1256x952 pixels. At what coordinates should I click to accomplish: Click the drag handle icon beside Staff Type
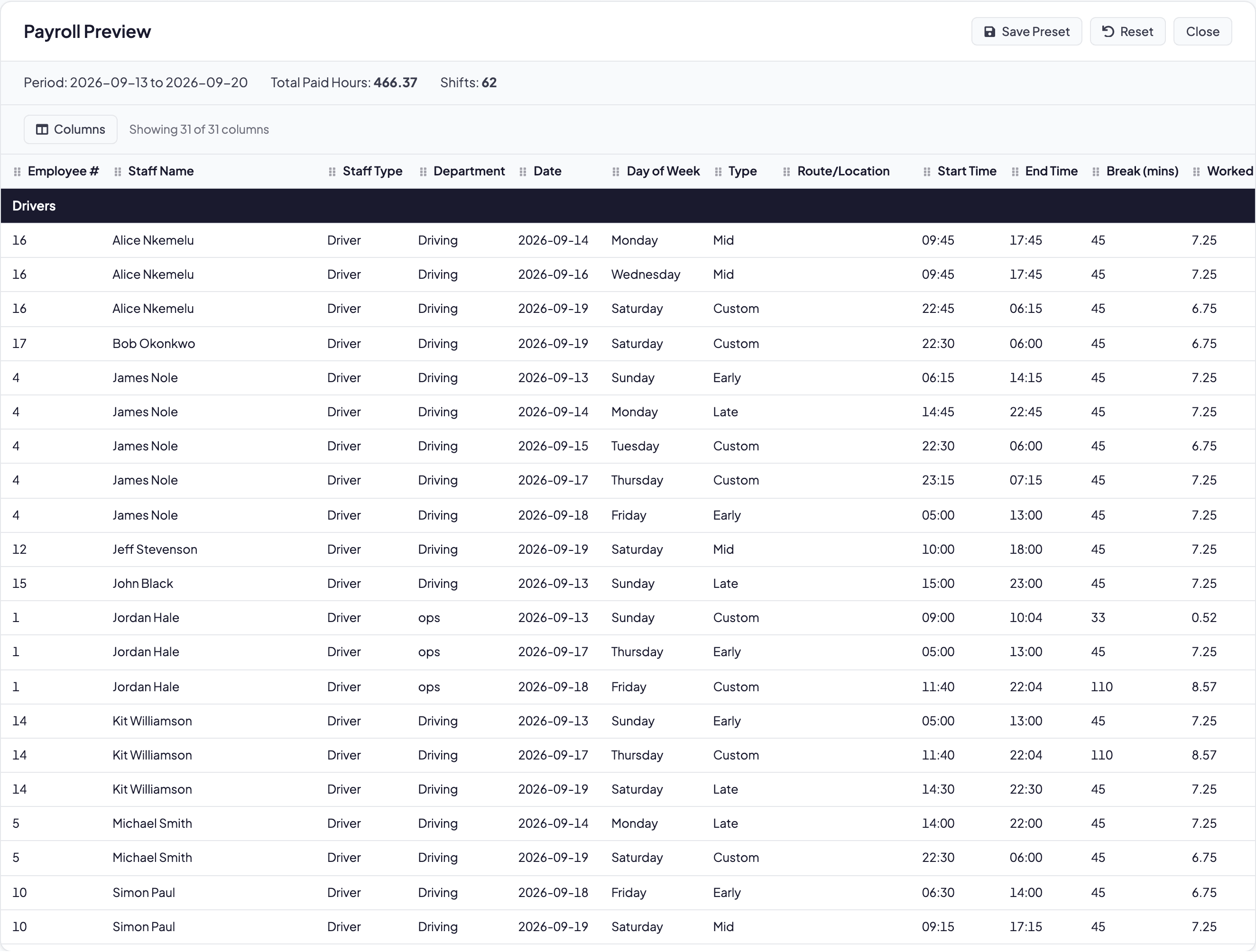332,172
